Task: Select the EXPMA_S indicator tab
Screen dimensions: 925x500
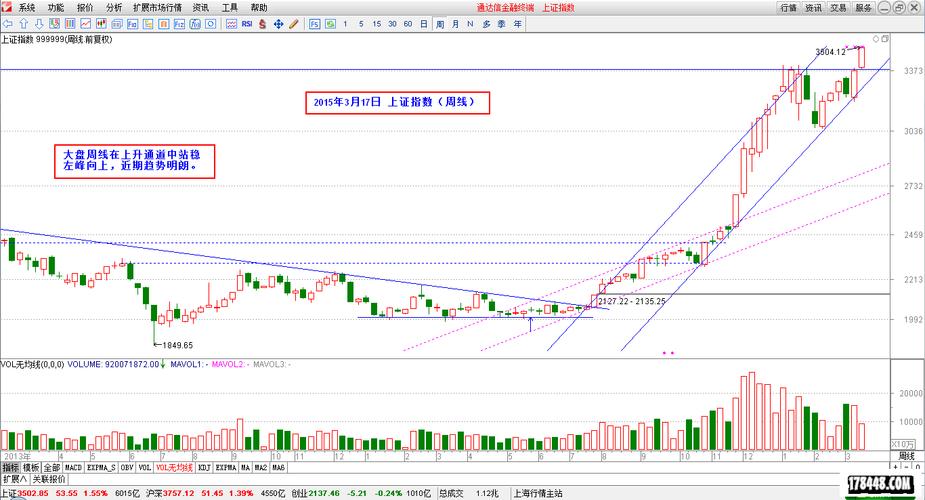Action: (101, 468)
